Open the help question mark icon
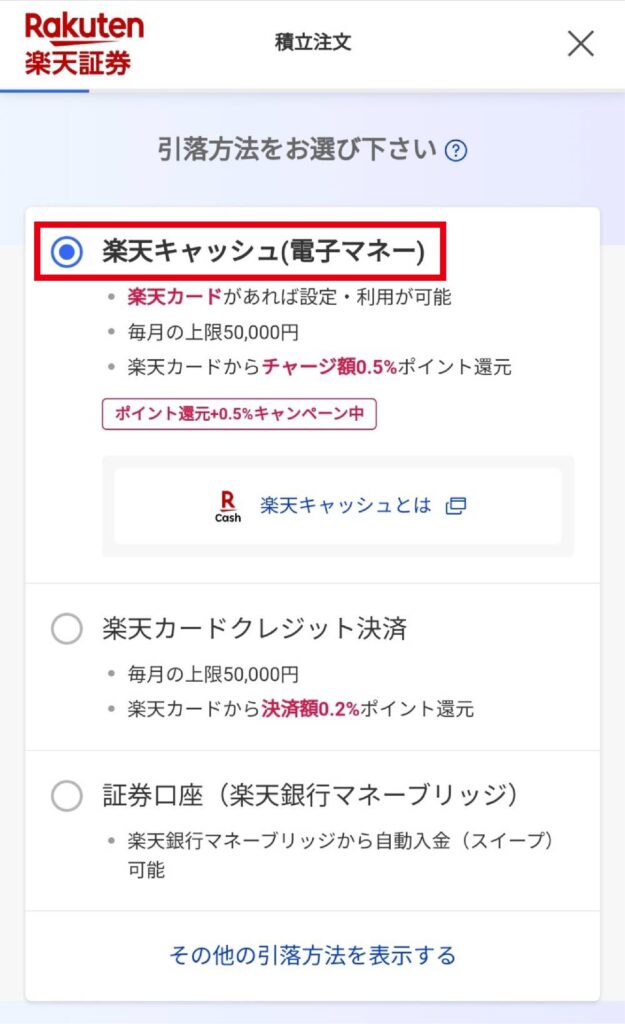Screen dimensions: 625x1024 [x=456, y=151]
